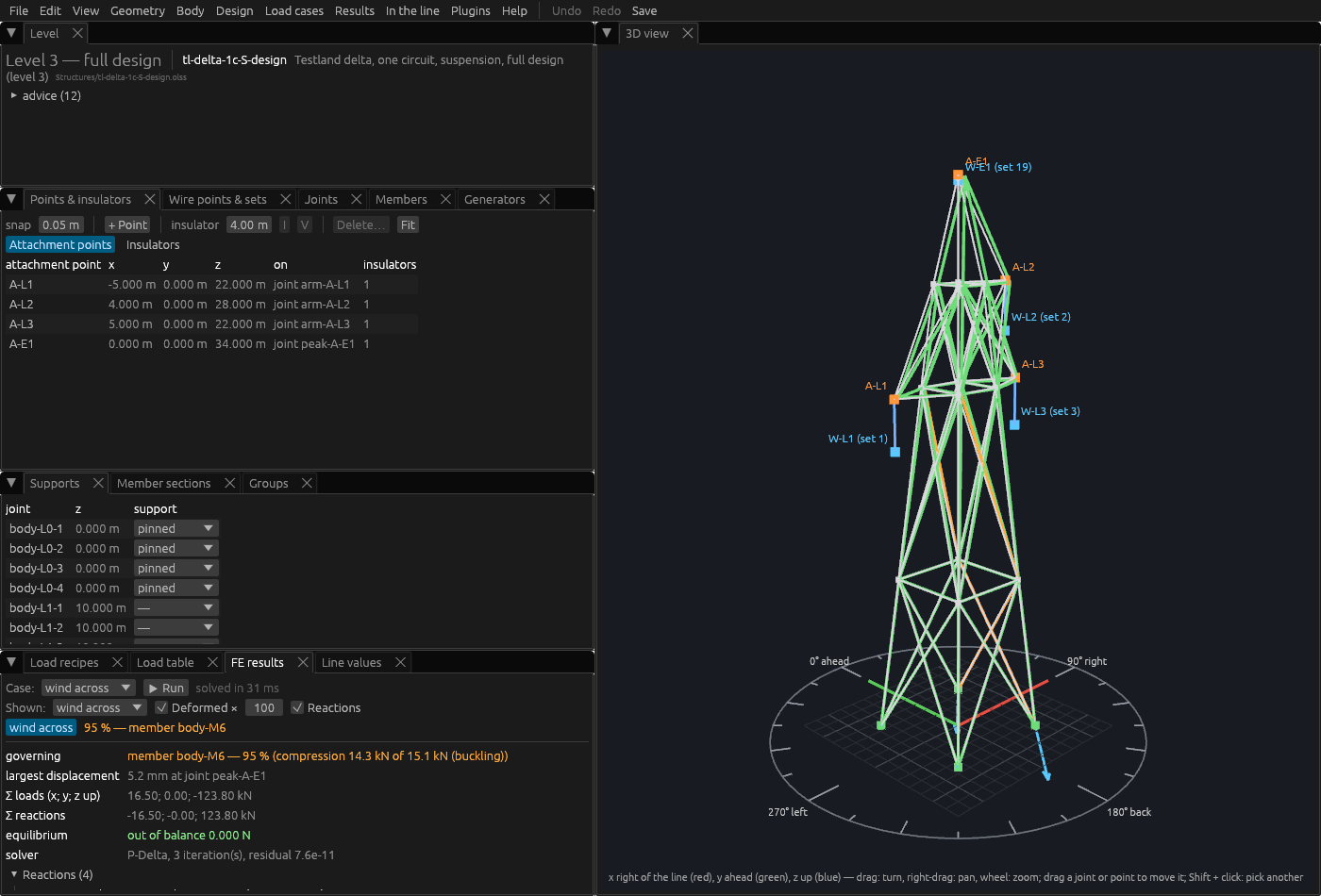The height and width of the screenshot is (896, 1321).
Task: Edit the insulator length 4.00 m
Action: click(x=249, y=224)
